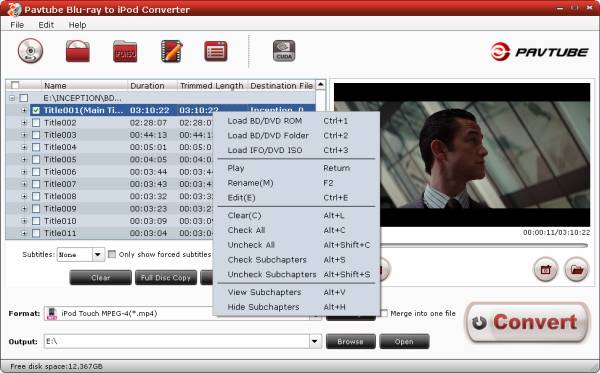Click the red list options icon

[215, 51]
